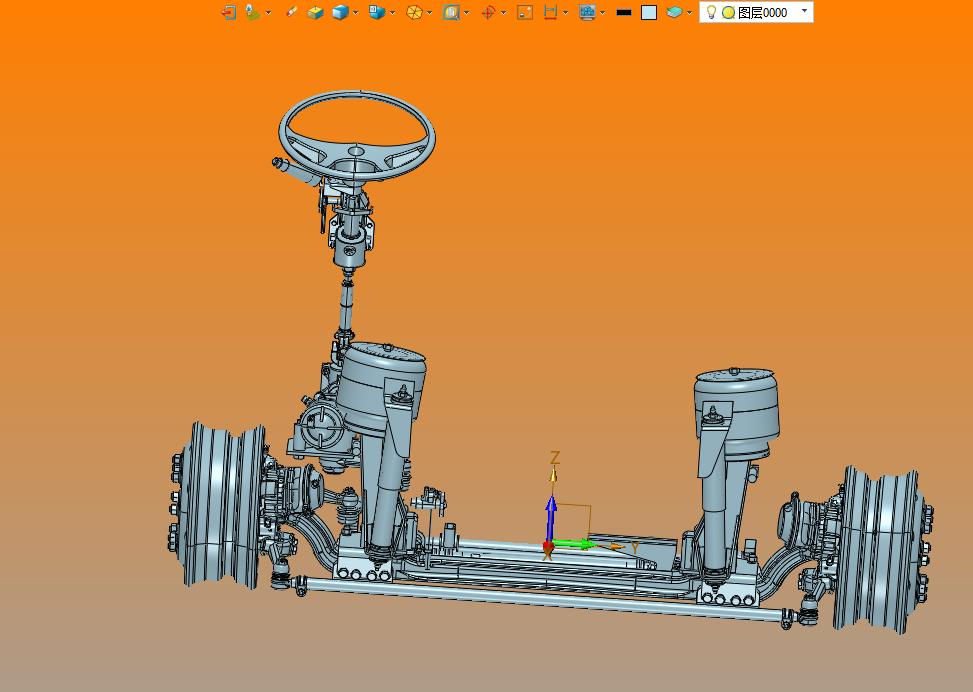Click the teal stacked layers icon
973x692 pixels.
coord(674,12)
